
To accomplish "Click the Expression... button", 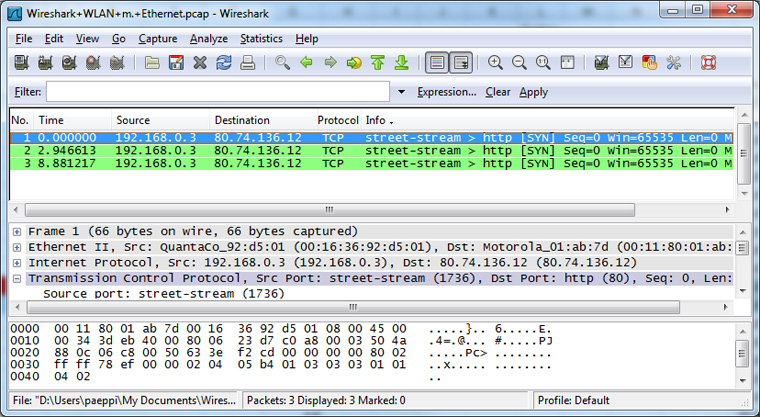I will coord(447,92).
